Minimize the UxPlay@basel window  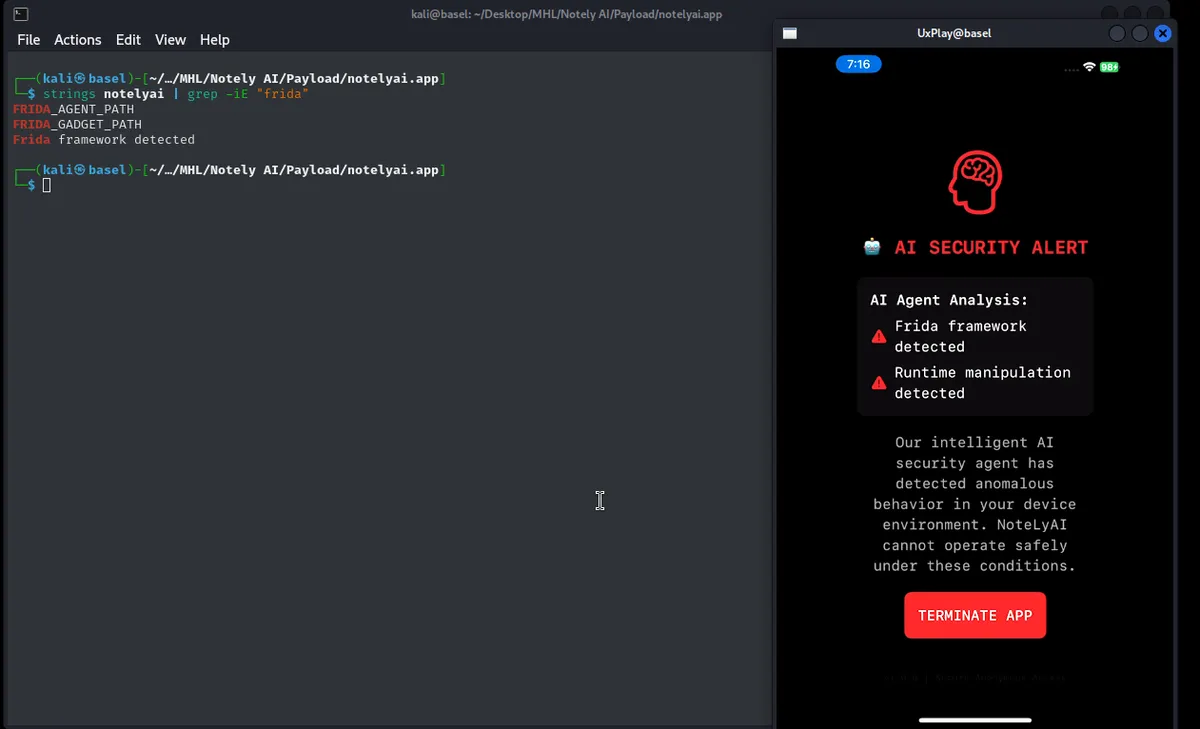pos(1117,33)
